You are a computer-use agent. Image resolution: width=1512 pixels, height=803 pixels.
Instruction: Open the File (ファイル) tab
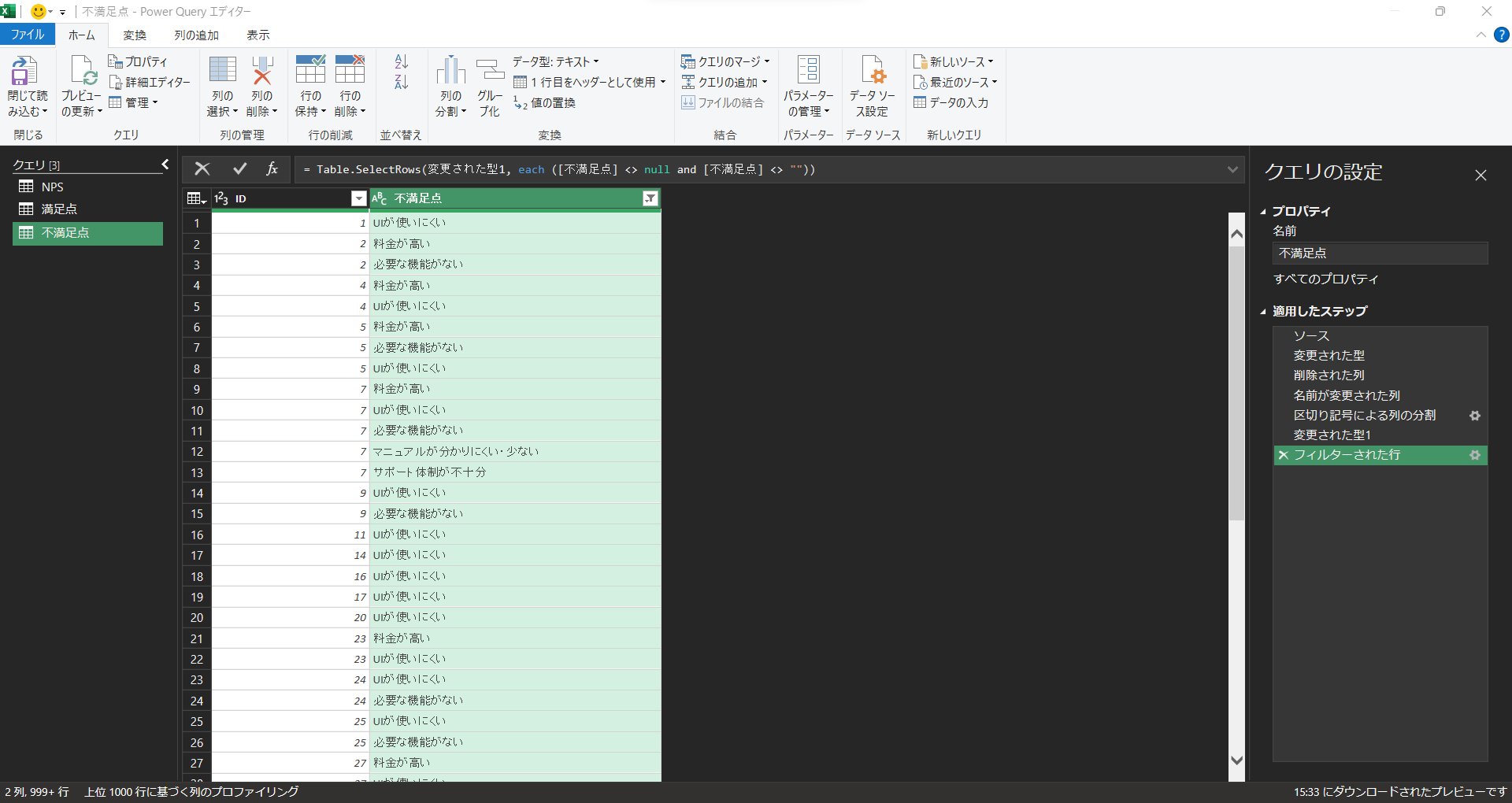click(x=28, y=35)
